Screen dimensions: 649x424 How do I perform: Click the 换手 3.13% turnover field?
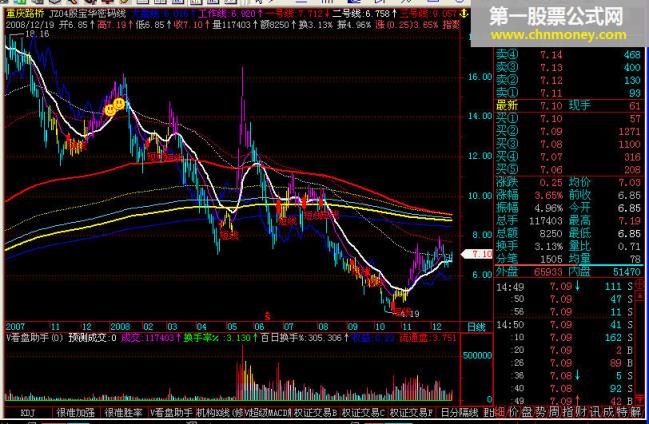click(x=530, y=246)
